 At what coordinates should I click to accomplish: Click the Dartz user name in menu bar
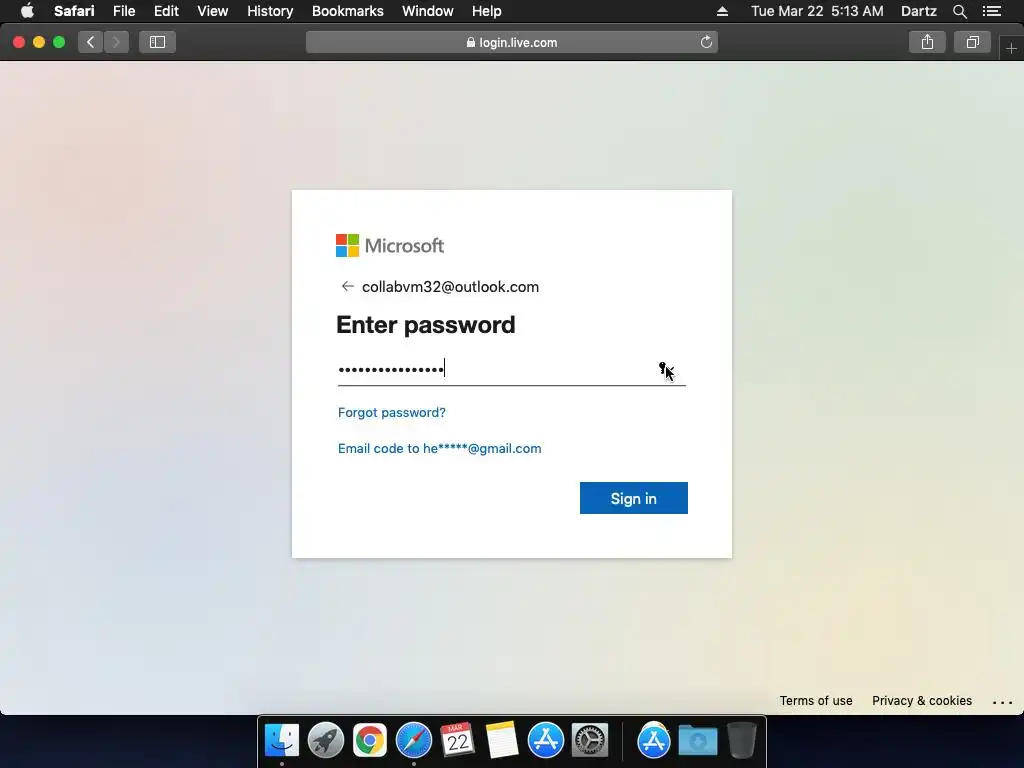pos(918,11)
